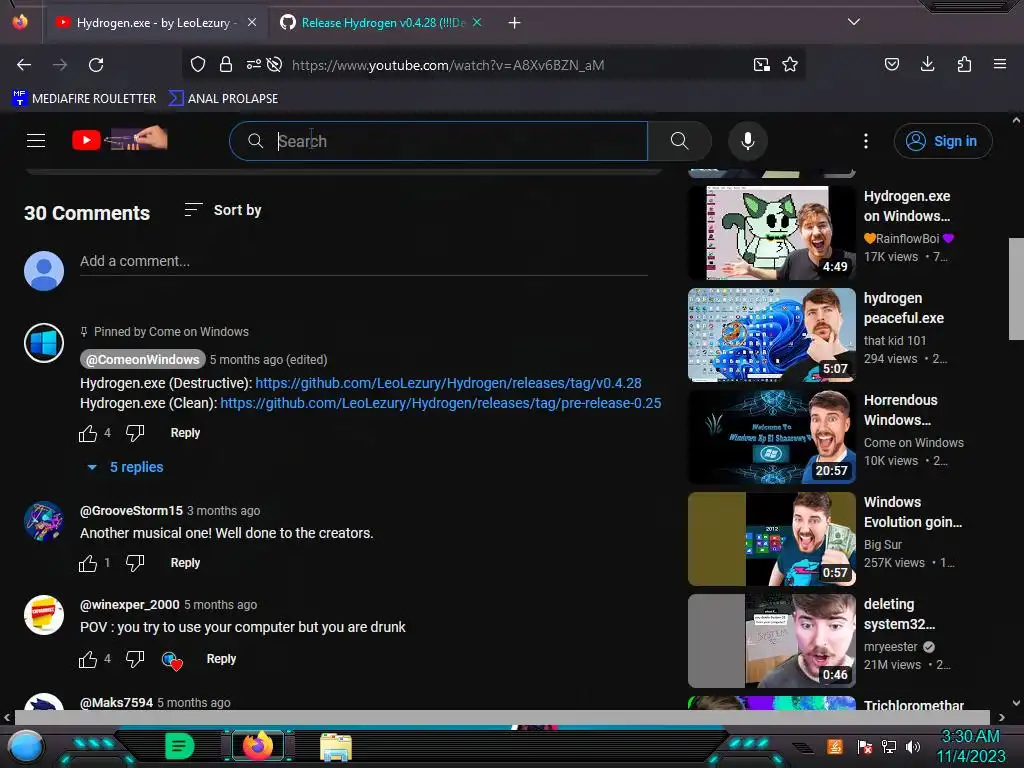Click the Add a comment field
This screenshot has width=1024, height=768.
tap(364, 261)
